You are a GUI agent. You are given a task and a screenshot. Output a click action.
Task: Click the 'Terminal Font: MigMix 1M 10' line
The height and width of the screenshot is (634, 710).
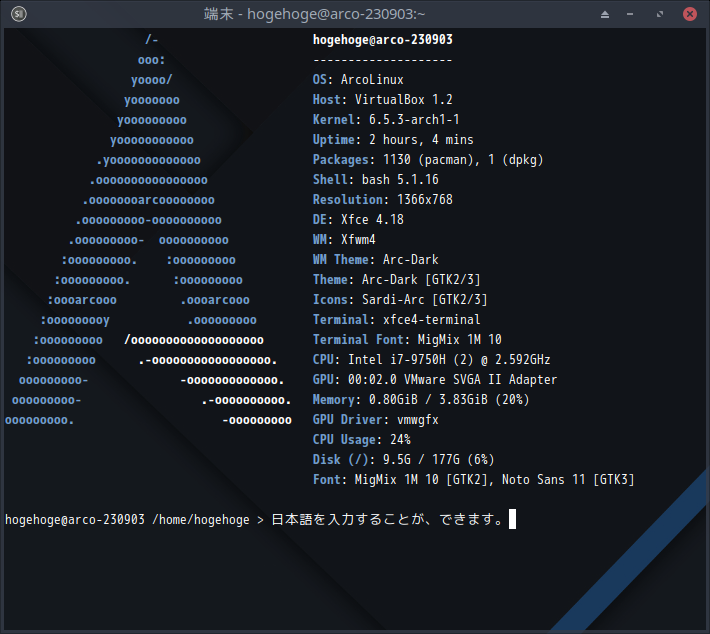[407, 339]
